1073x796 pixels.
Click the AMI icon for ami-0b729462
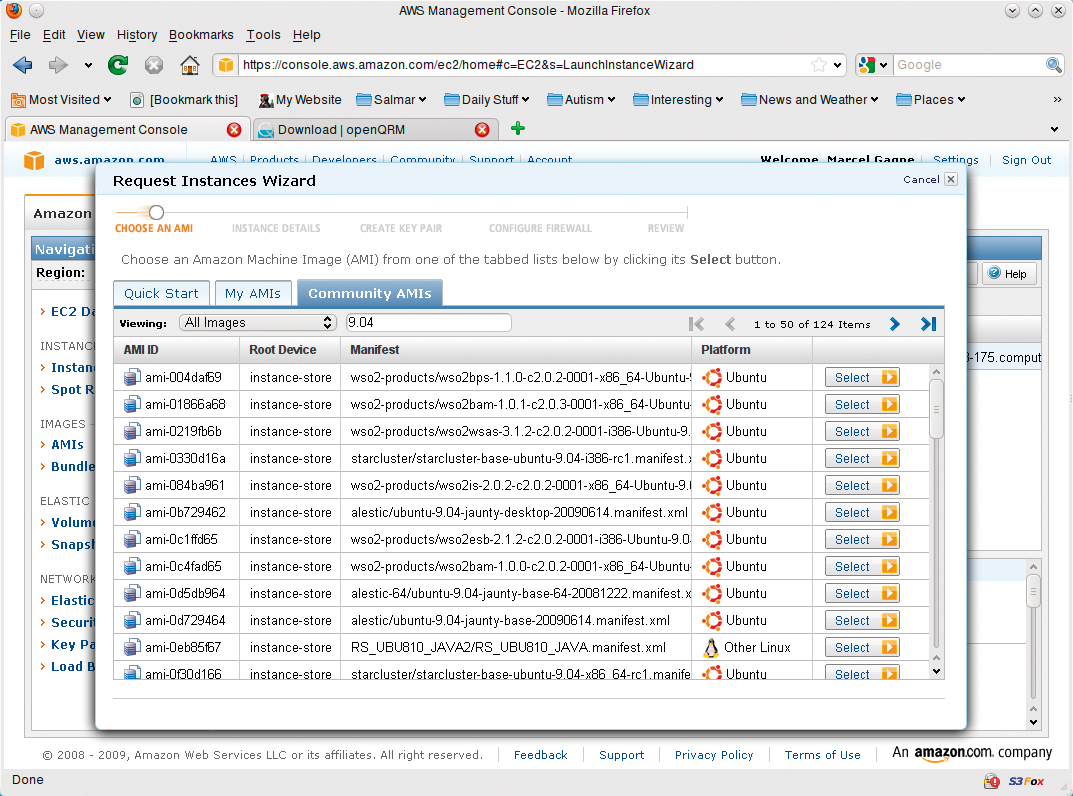132,513
